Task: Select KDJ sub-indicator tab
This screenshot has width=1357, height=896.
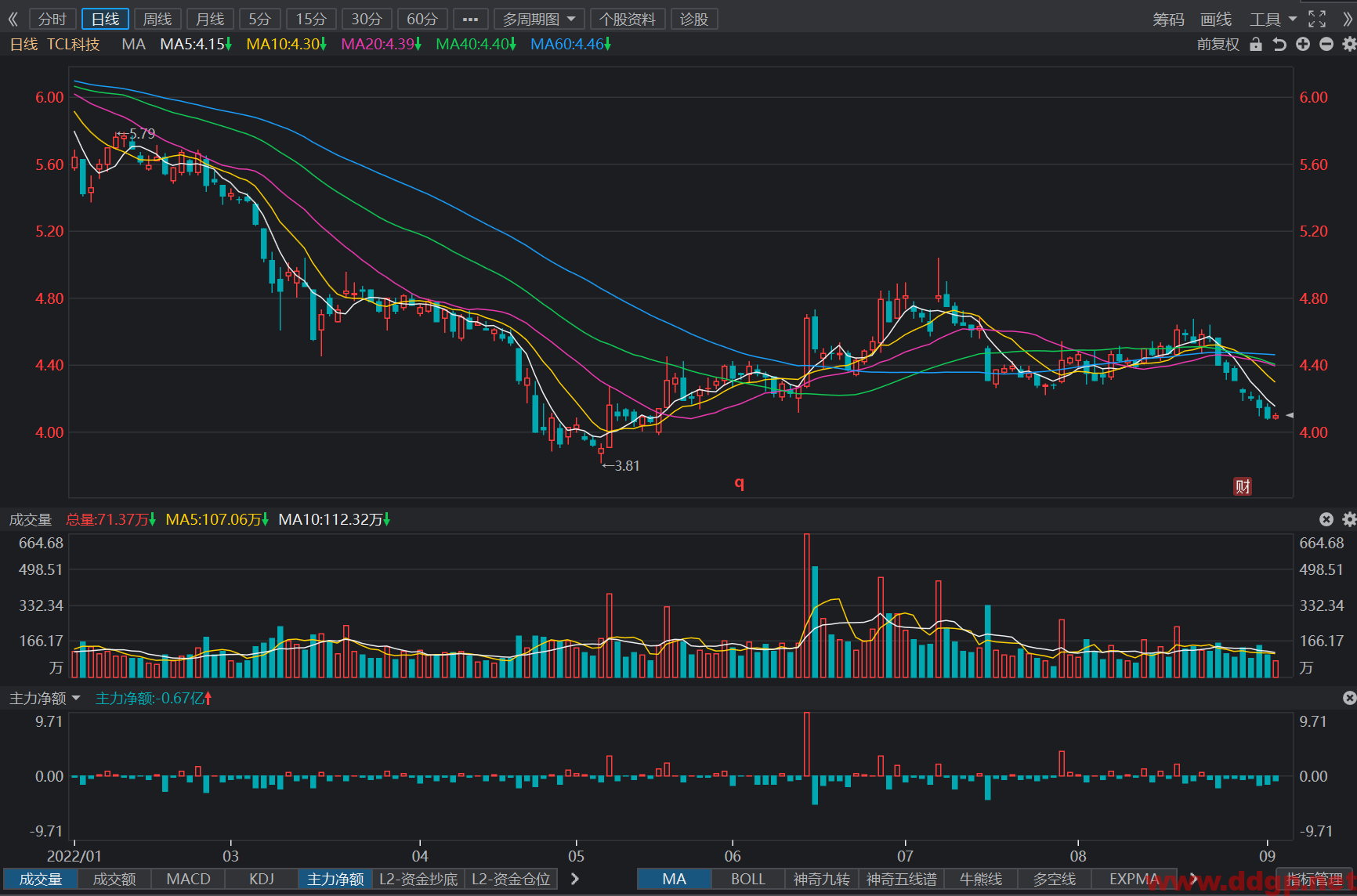Action: tap(262, 879)
